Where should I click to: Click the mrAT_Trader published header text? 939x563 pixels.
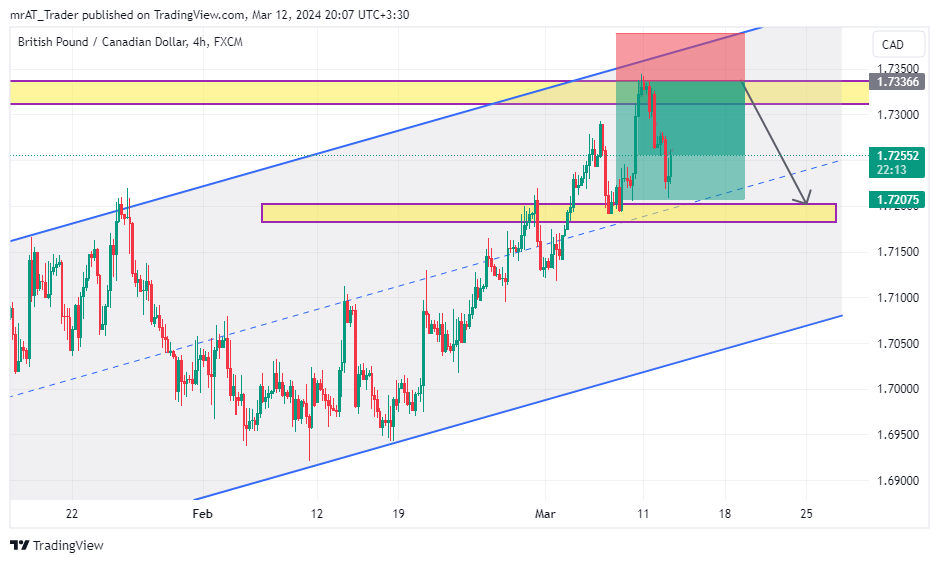click(210, 15)
